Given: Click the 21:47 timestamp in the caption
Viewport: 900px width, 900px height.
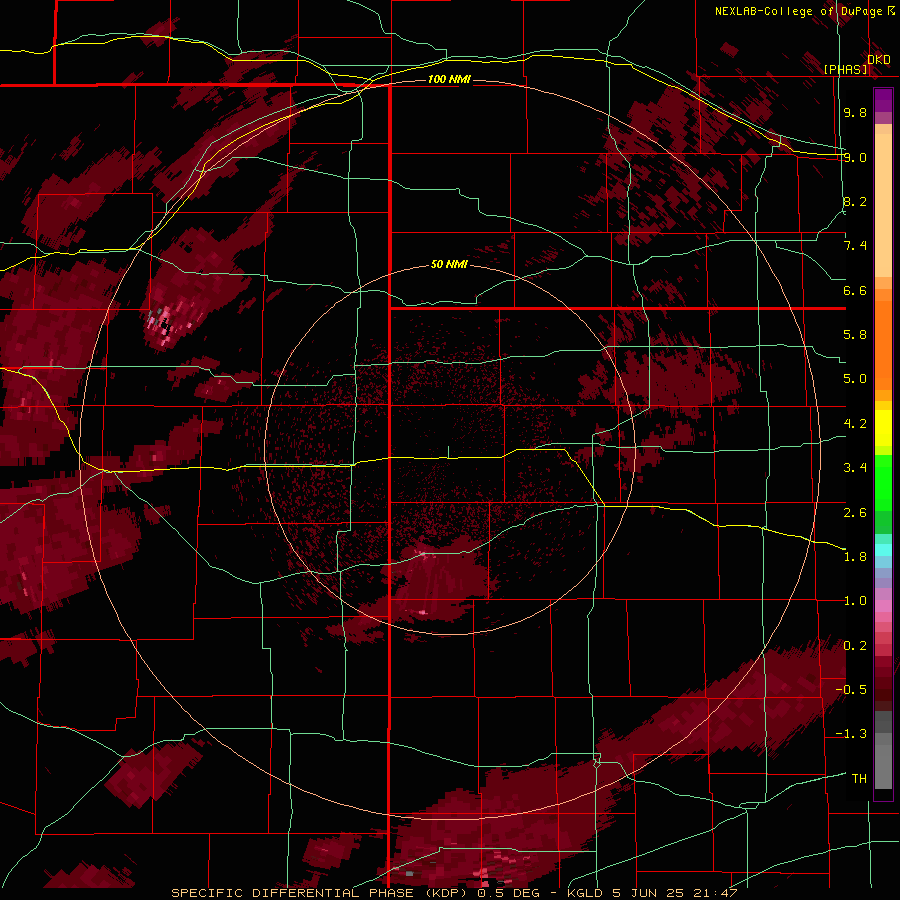Looking at the screenshot, I should (x=715, y=893).
